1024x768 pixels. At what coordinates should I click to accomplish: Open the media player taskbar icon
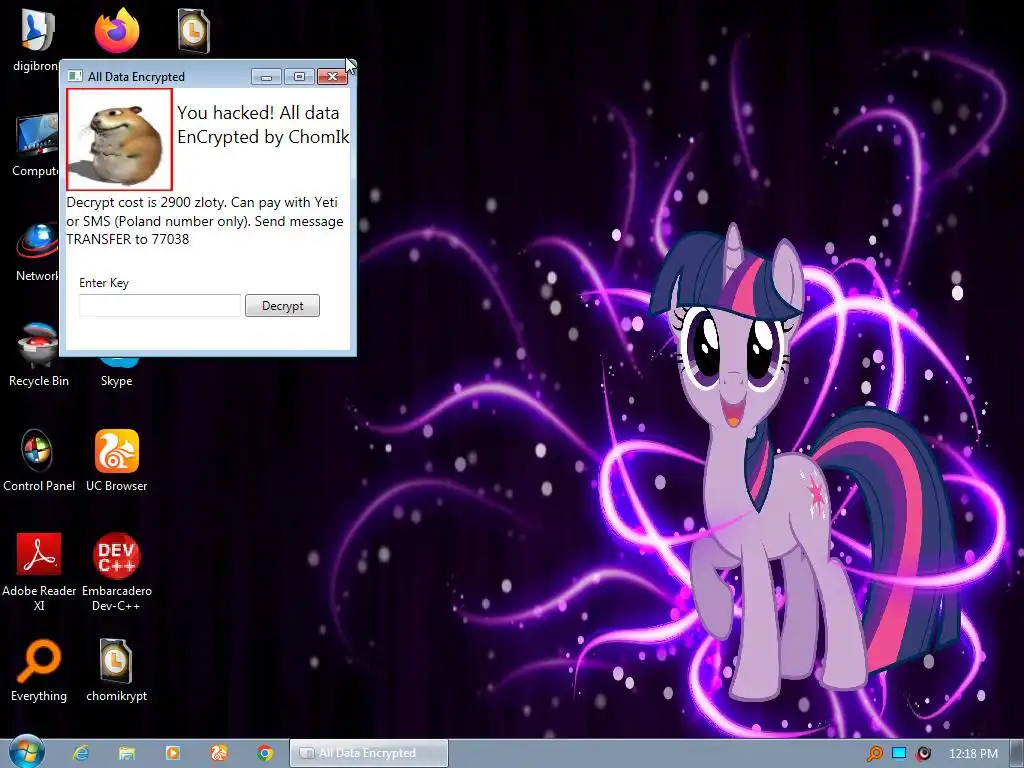[173, 753]
